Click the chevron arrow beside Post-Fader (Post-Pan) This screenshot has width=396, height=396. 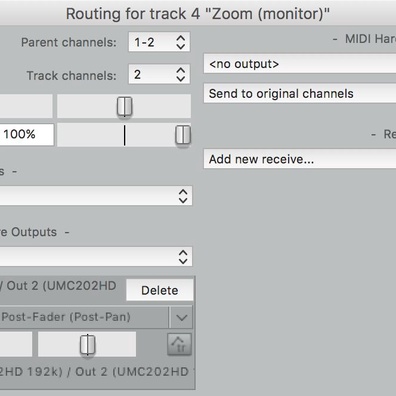(x=182, y=317)
